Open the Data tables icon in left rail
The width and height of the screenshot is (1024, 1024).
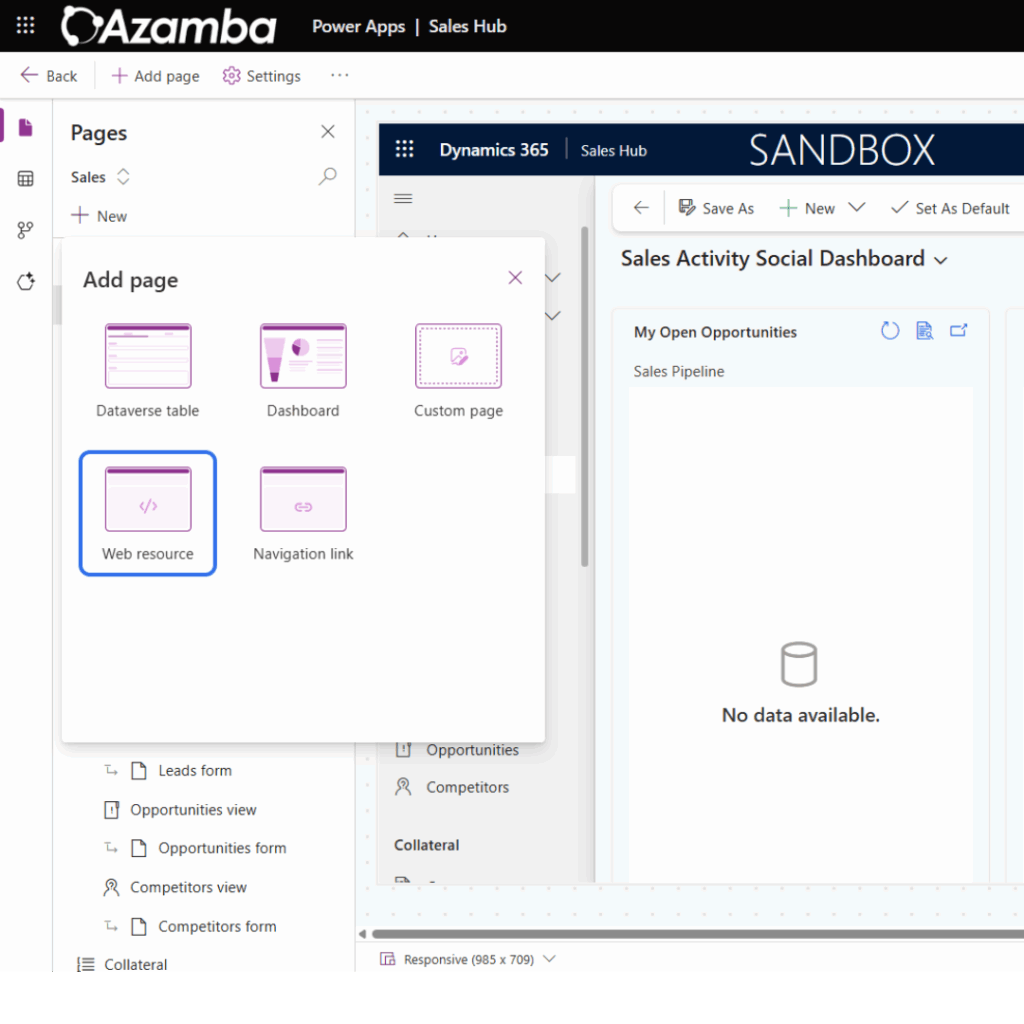(x=26, y=179)
